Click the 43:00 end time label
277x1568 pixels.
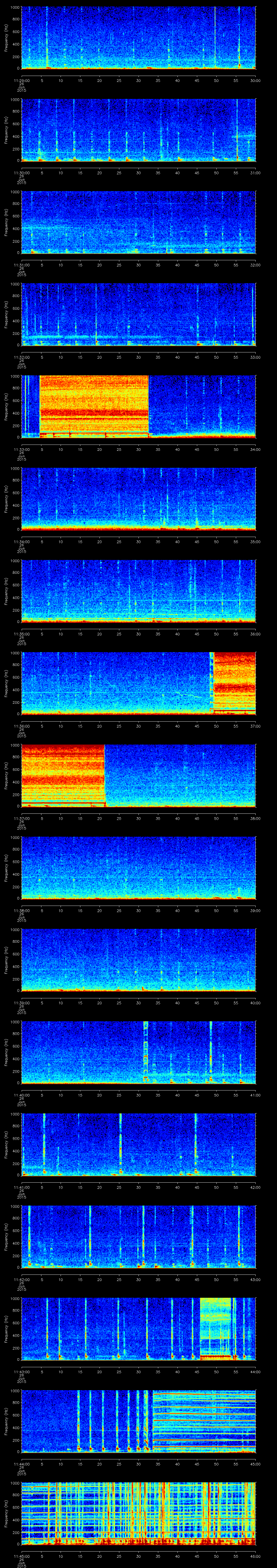click(x=255, y=1279)
